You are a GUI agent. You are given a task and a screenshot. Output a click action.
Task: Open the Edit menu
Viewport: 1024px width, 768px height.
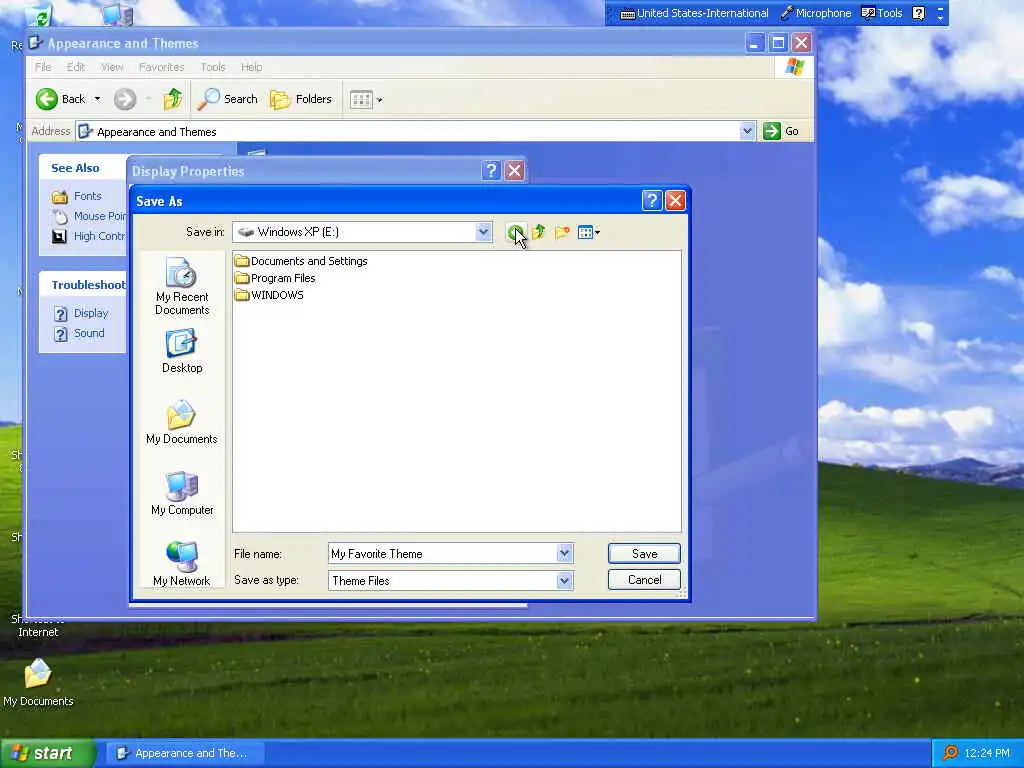(76, 67)
